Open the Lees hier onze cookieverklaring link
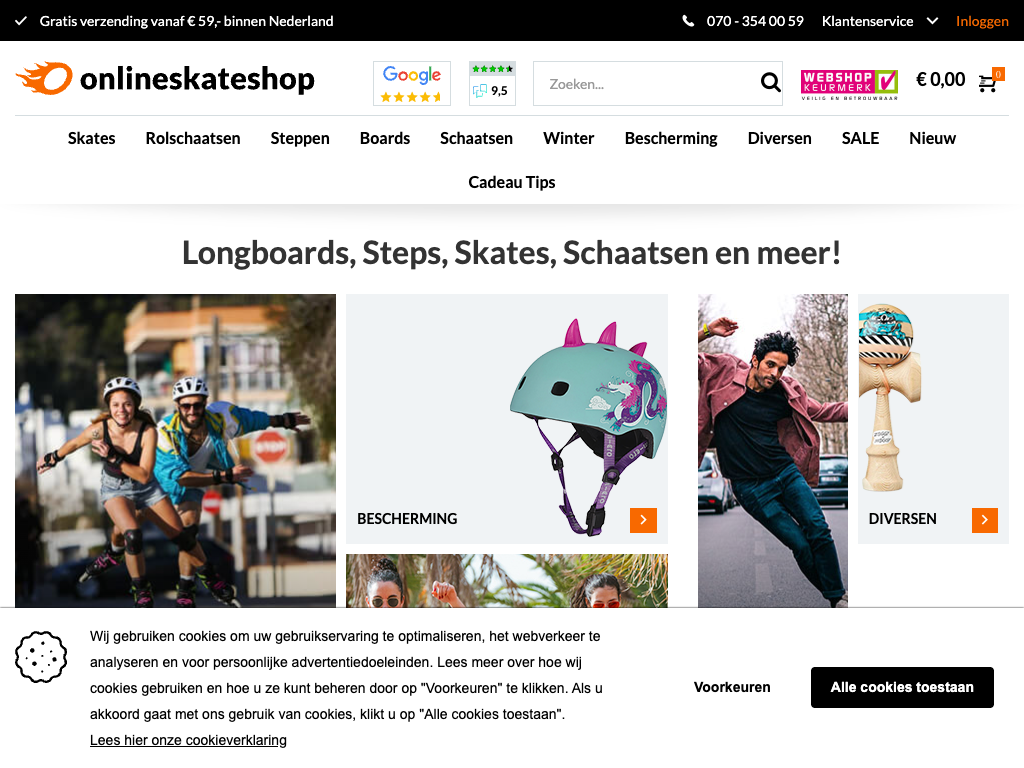Viewport: 1024px width, 768px height. click(188, 740)
